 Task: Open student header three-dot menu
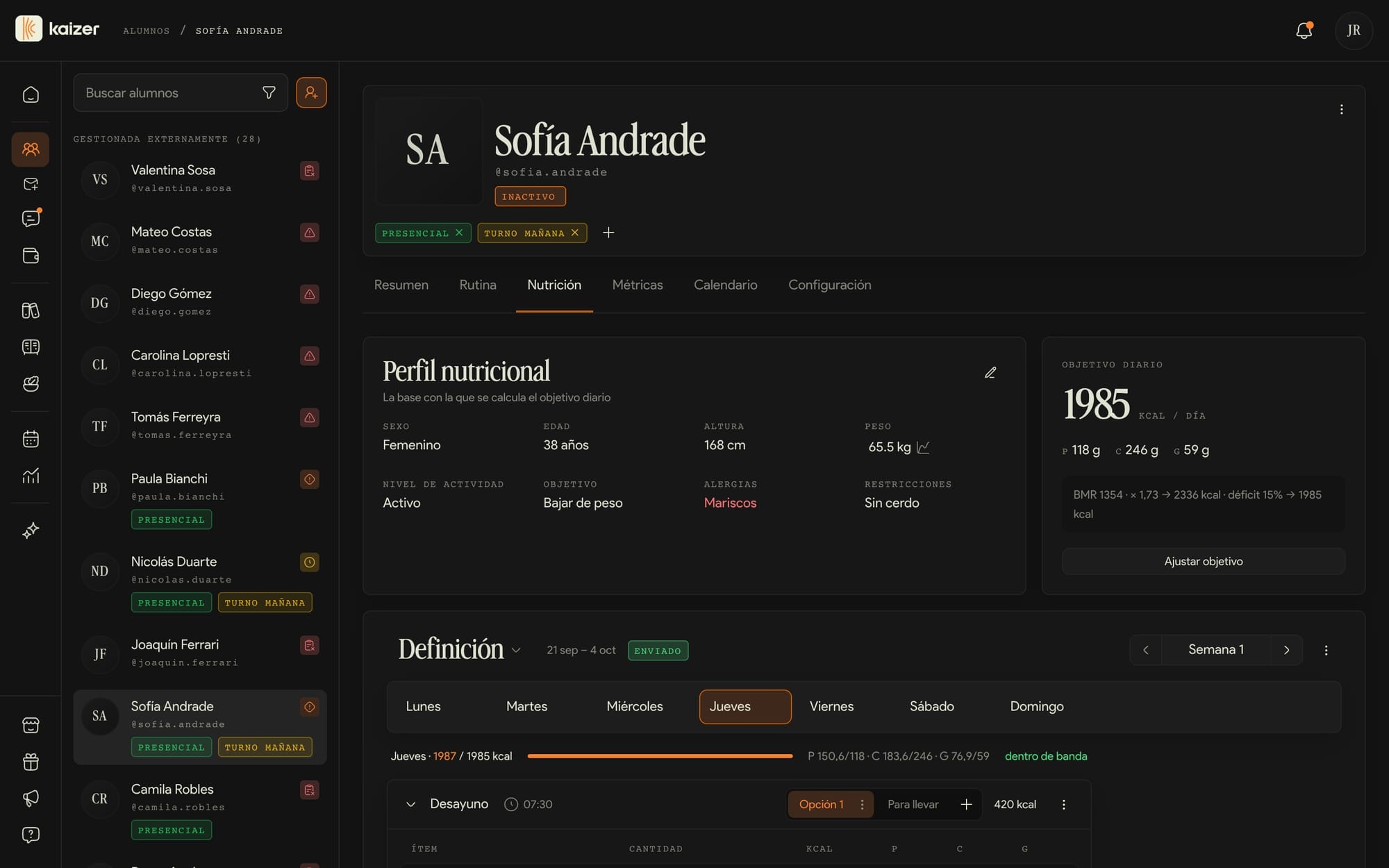point(1341,110)
